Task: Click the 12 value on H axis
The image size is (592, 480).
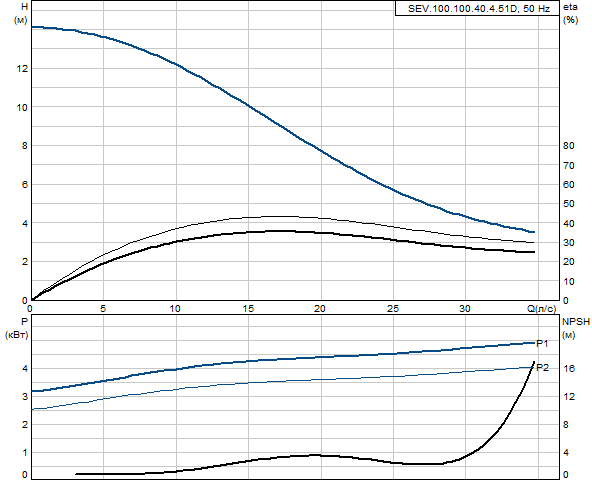Action: point(22,69)
